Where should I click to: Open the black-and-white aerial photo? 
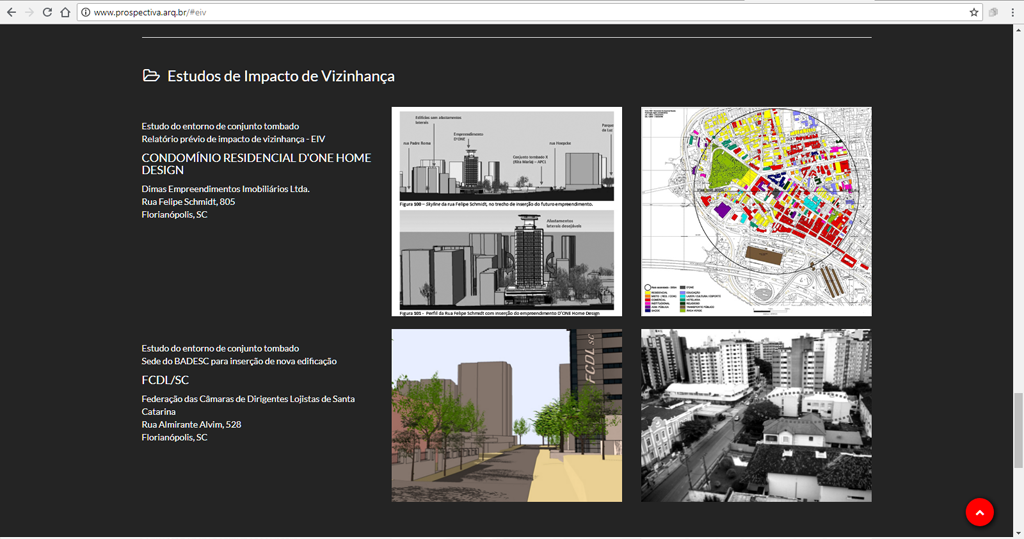click(x=756, y=415)
